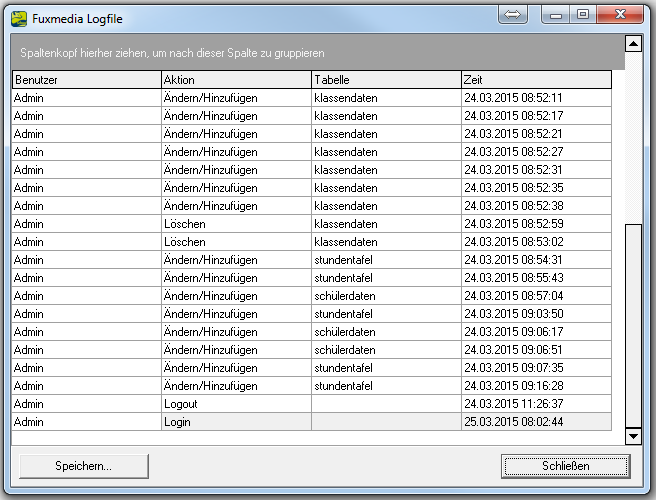Select the time cell 24.03.2015 08:53:02
This screenshot has width=656, height=500.
[536, 241]
